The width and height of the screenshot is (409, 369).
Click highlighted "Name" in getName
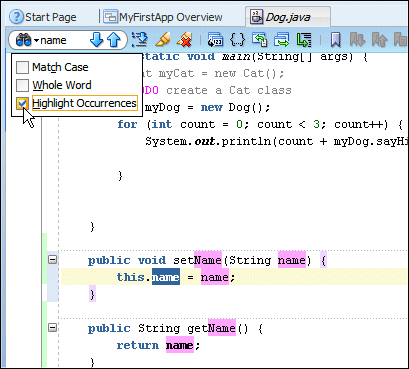pos(222,328)
